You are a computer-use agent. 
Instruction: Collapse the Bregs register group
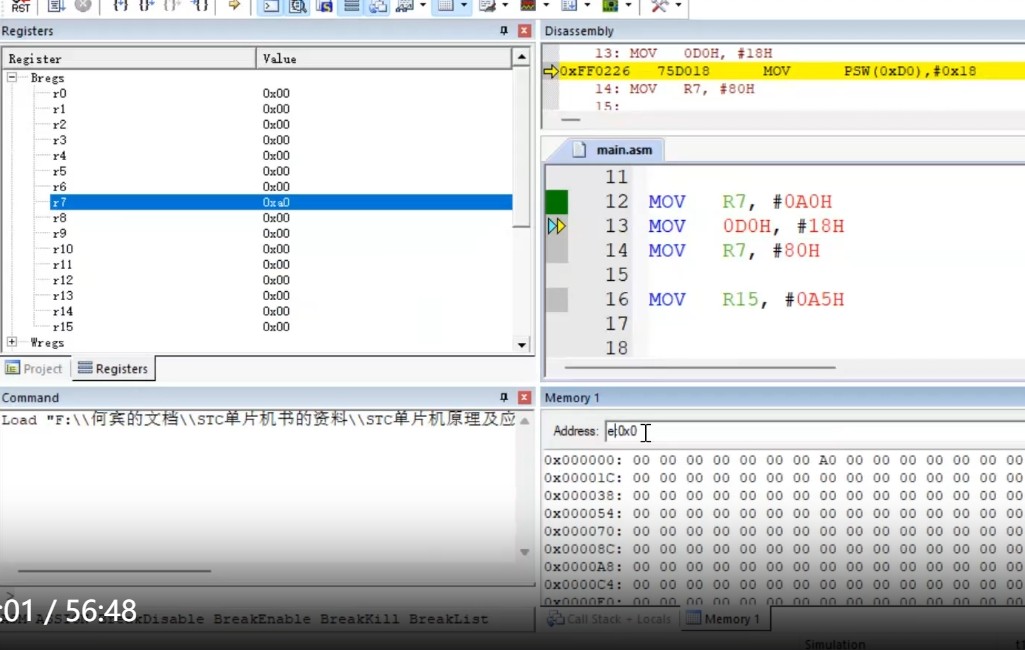coord(13,78)
